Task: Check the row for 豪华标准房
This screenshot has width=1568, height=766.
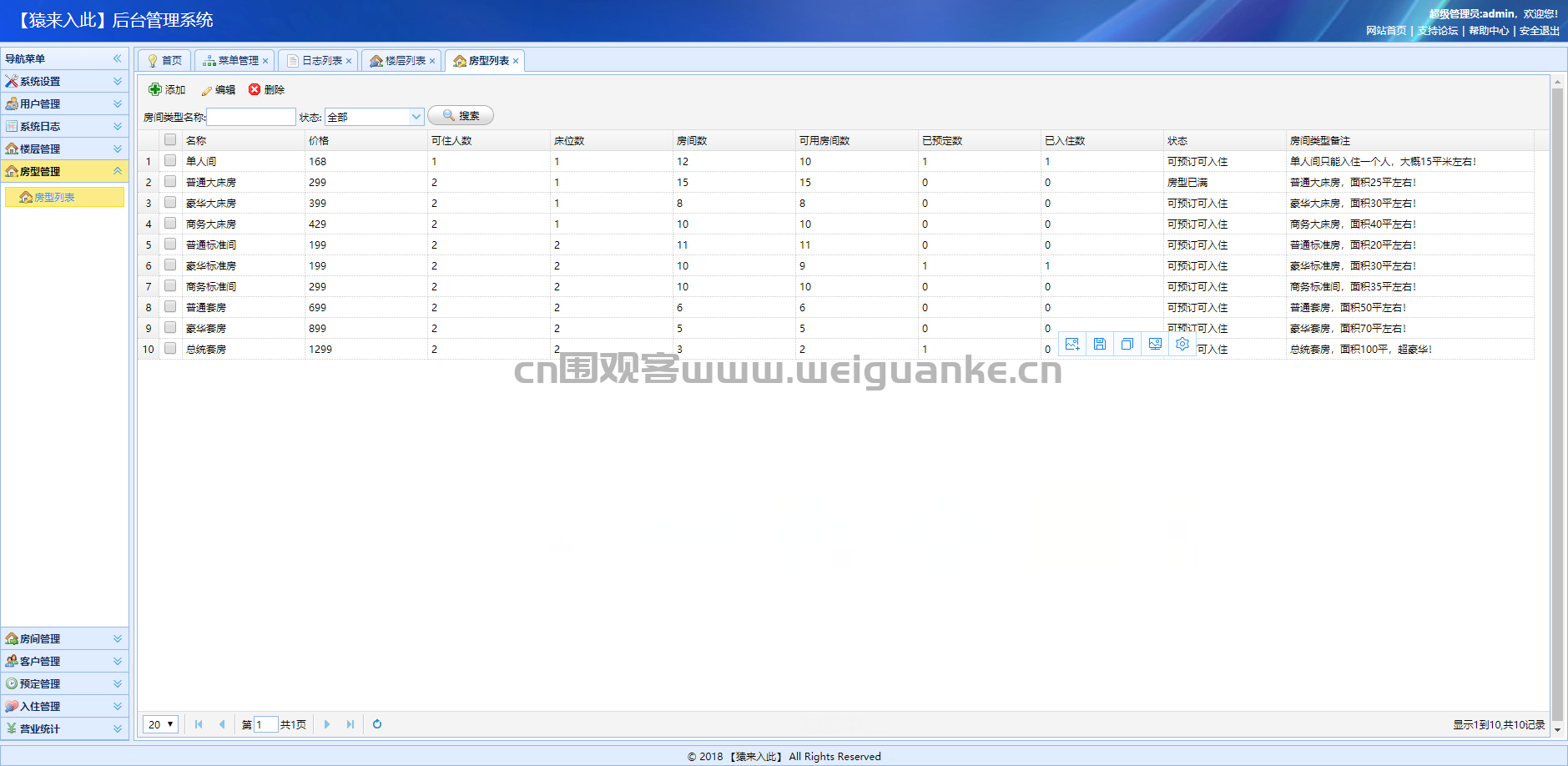Action: (170, 265)
